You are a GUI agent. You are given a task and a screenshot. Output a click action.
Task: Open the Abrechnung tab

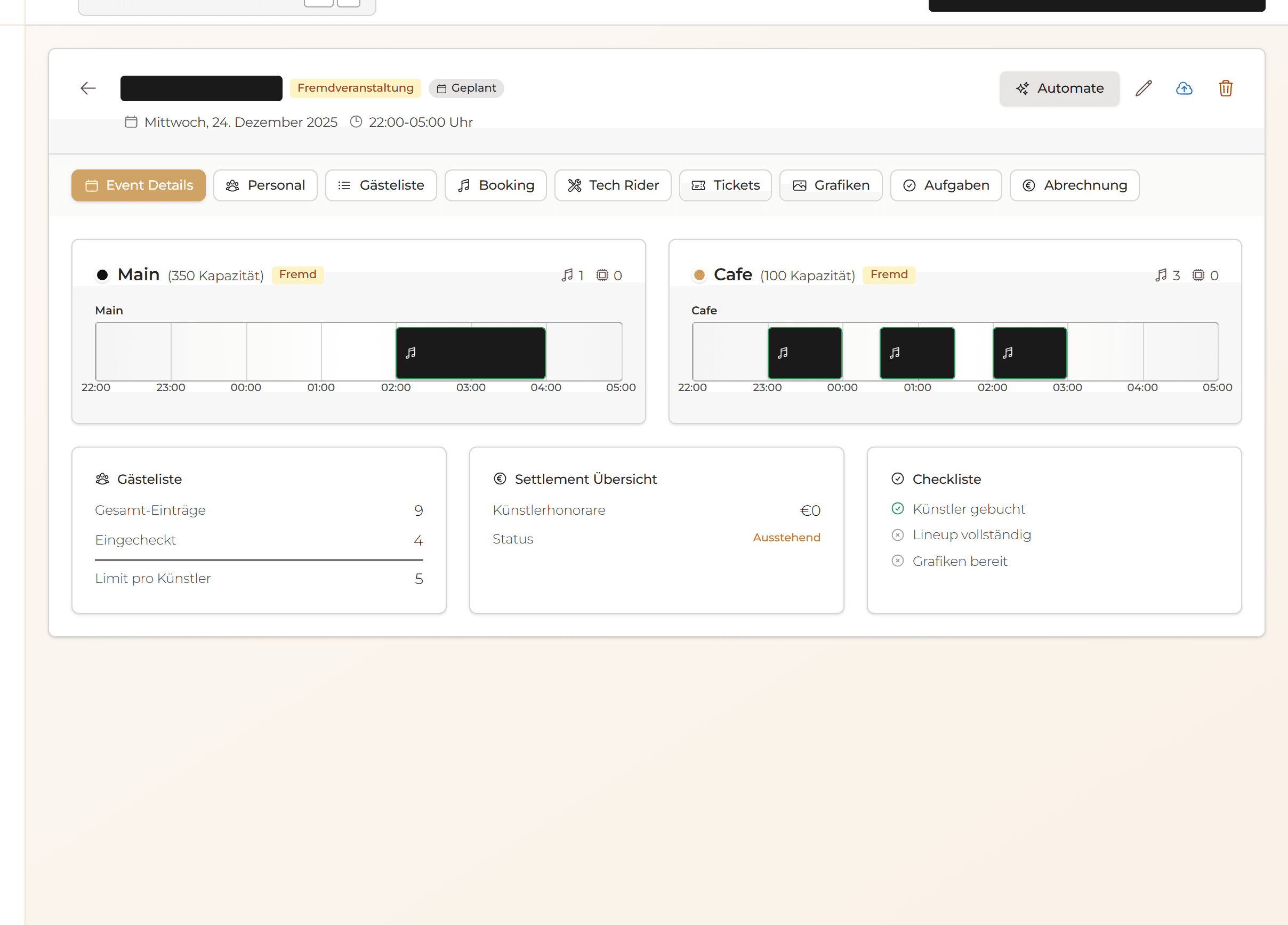[x=1074, y=185]
